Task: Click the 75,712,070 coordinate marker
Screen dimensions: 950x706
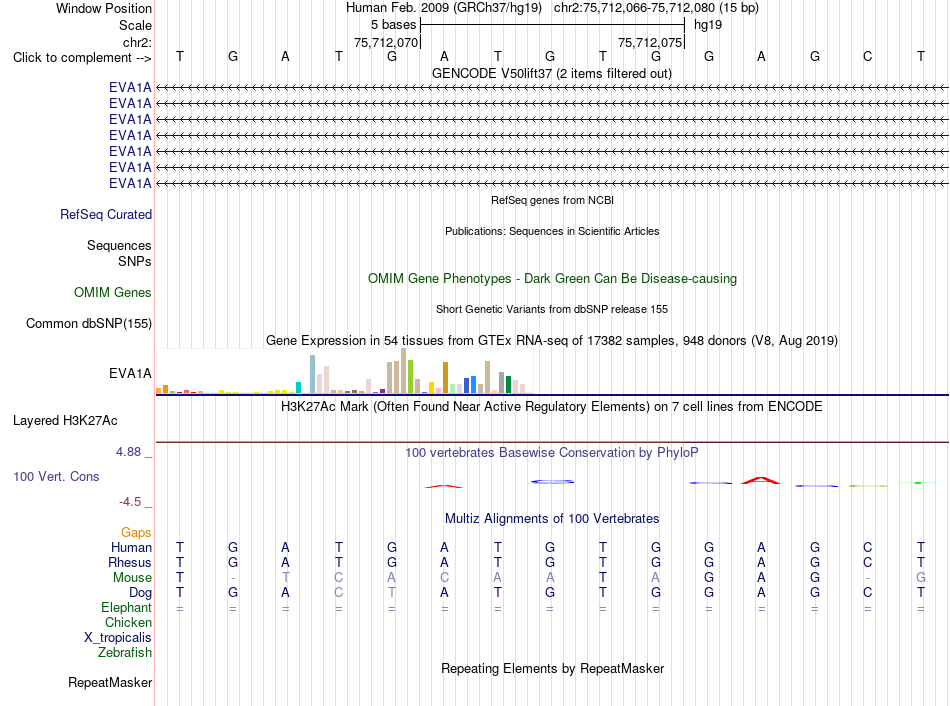Action: click(386, 42)
